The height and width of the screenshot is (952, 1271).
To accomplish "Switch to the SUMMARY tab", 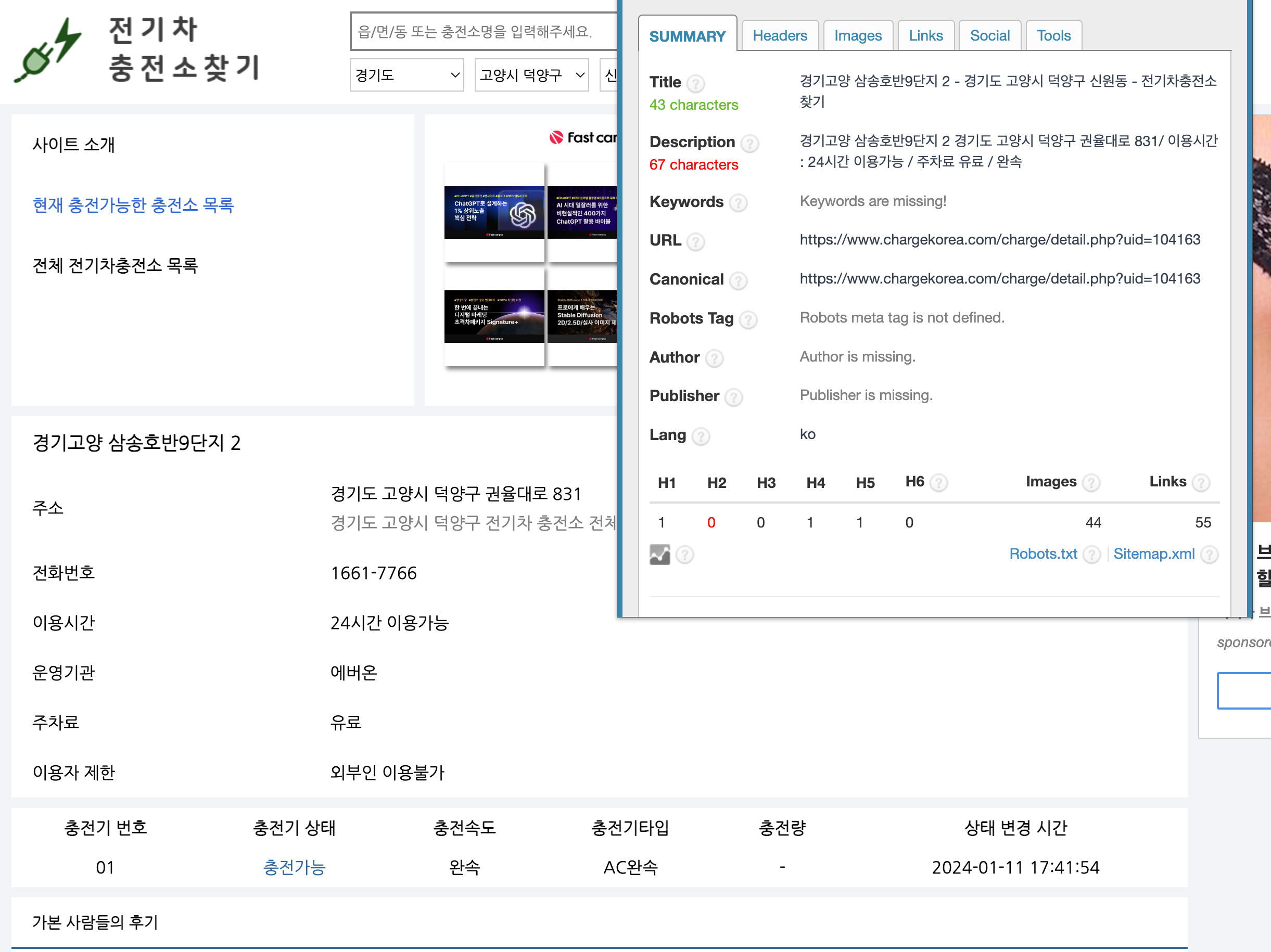I will [687, 35].
